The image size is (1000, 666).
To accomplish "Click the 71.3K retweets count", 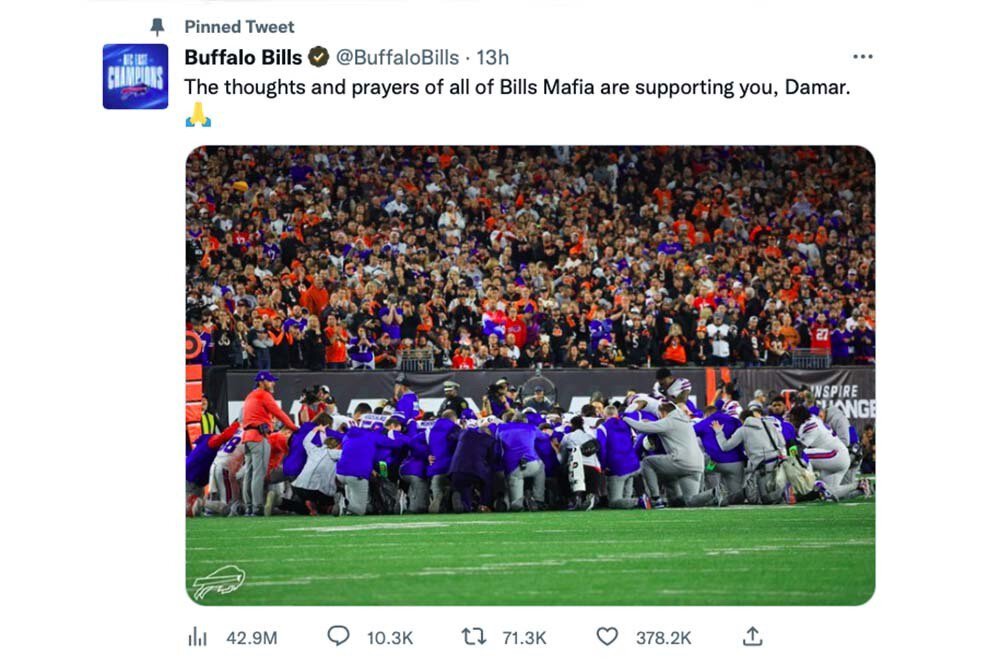I will (524, 637).
